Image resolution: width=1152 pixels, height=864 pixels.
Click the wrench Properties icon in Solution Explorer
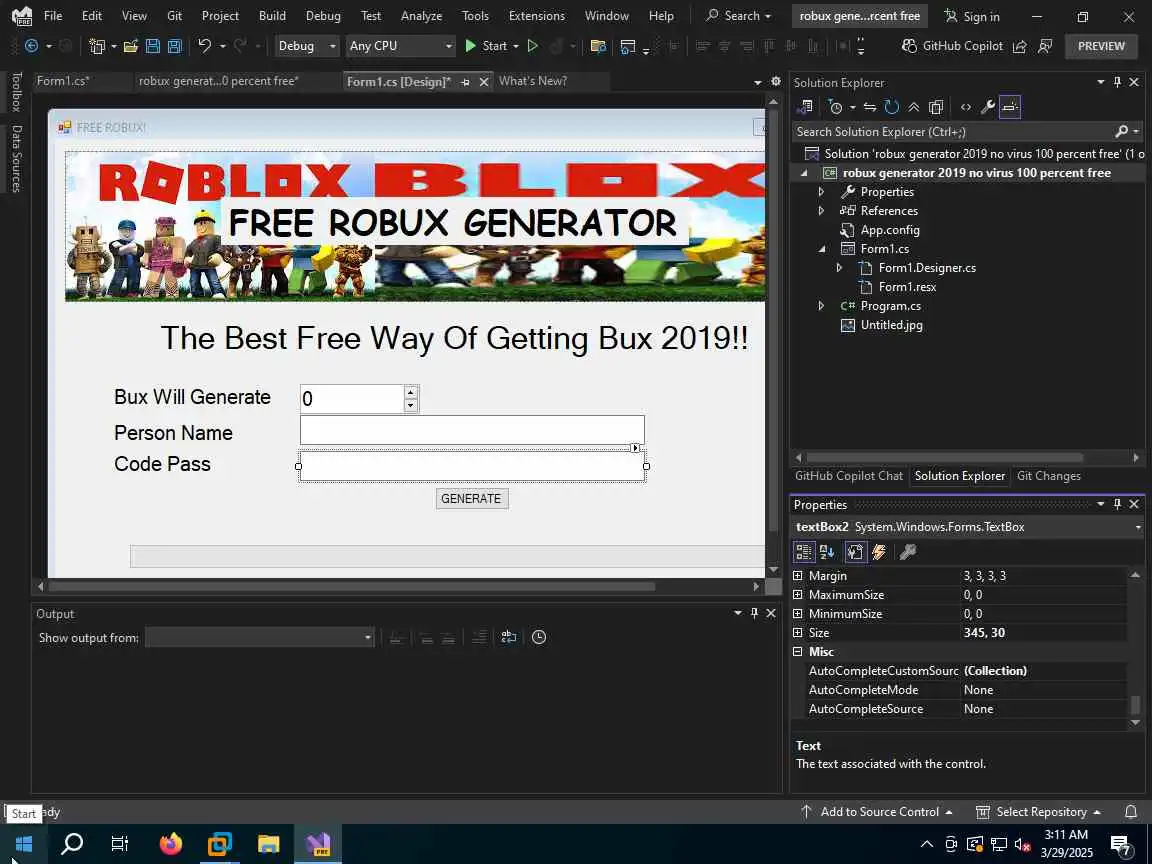point(987,107)
